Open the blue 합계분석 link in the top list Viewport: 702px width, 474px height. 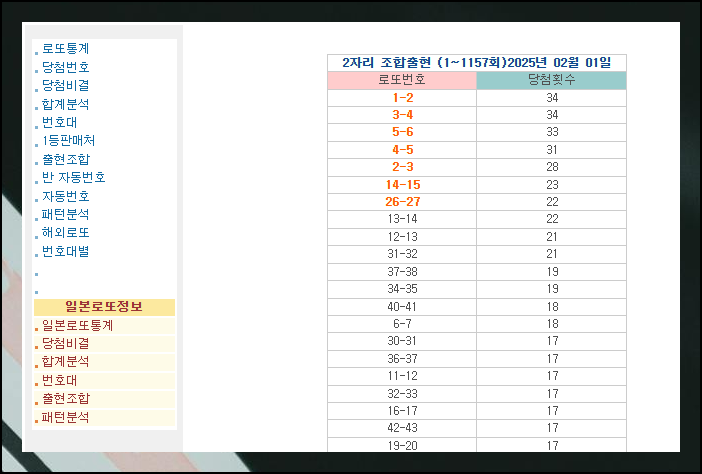(x=65, y=104)
